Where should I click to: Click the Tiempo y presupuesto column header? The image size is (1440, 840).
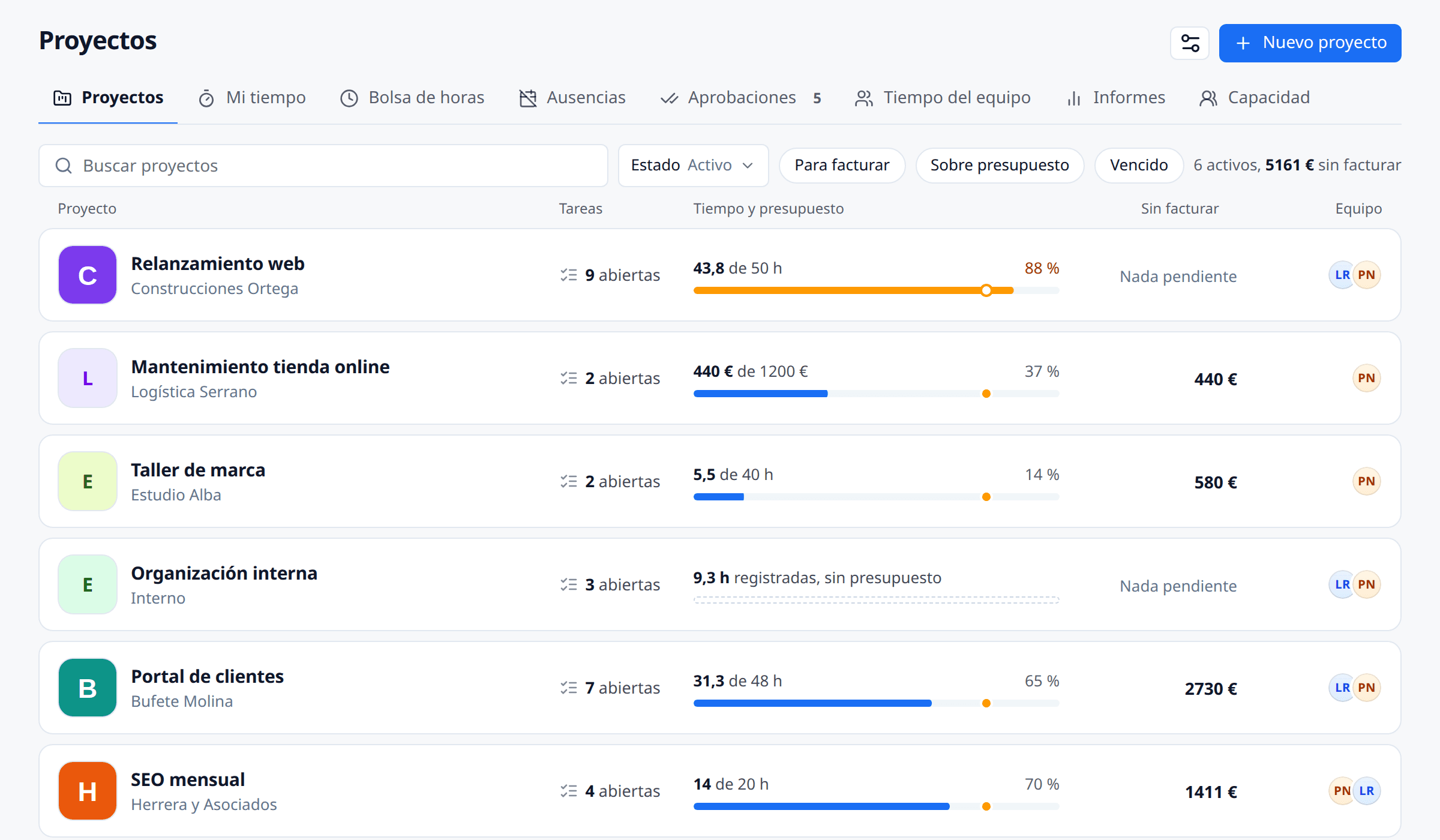769,209
